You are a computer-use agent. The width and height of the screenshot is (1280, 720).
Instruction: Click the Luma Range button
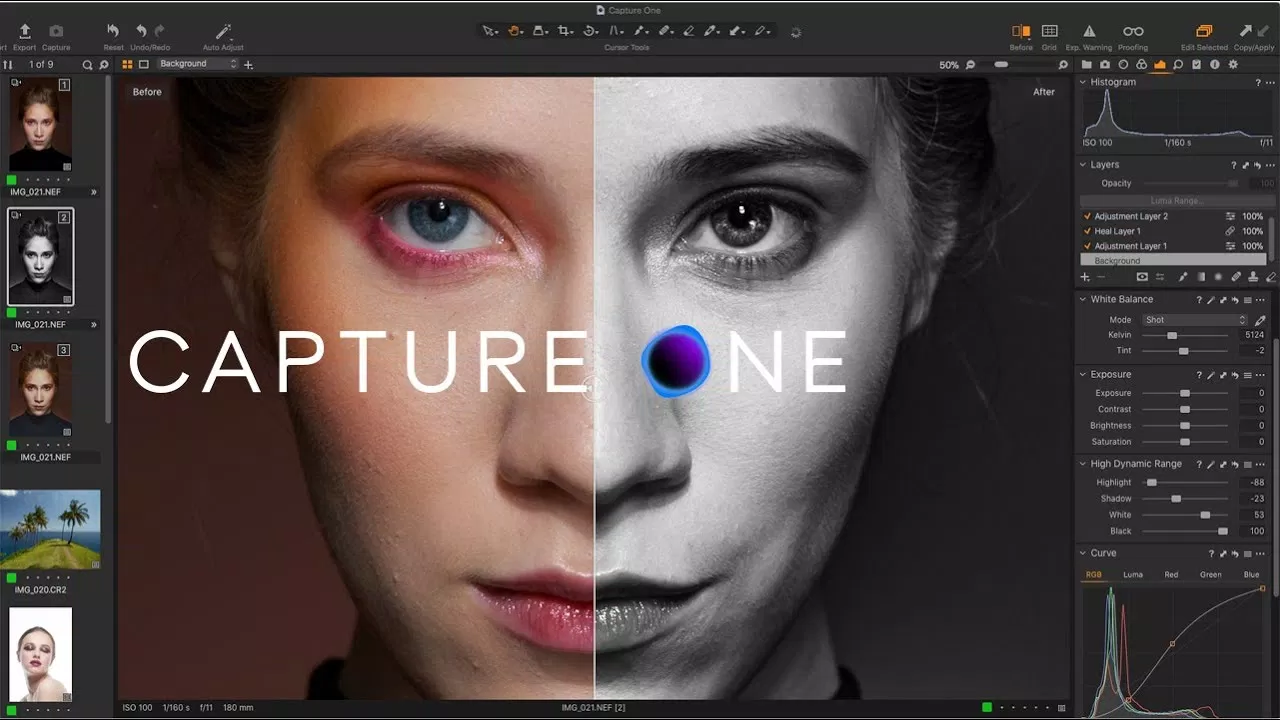pos(1175,199)
